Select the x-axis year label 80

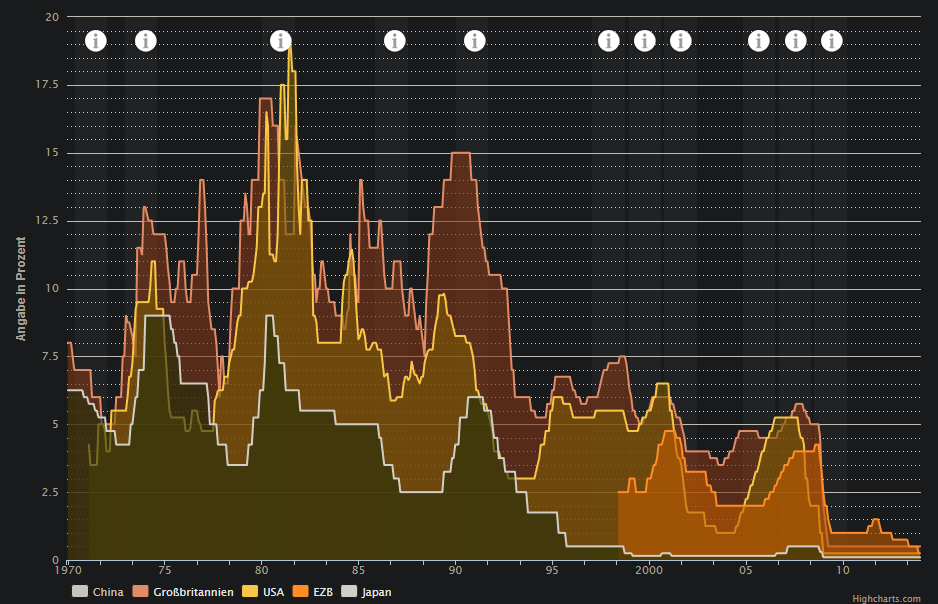pyautogui.click(x=261, y=570)
